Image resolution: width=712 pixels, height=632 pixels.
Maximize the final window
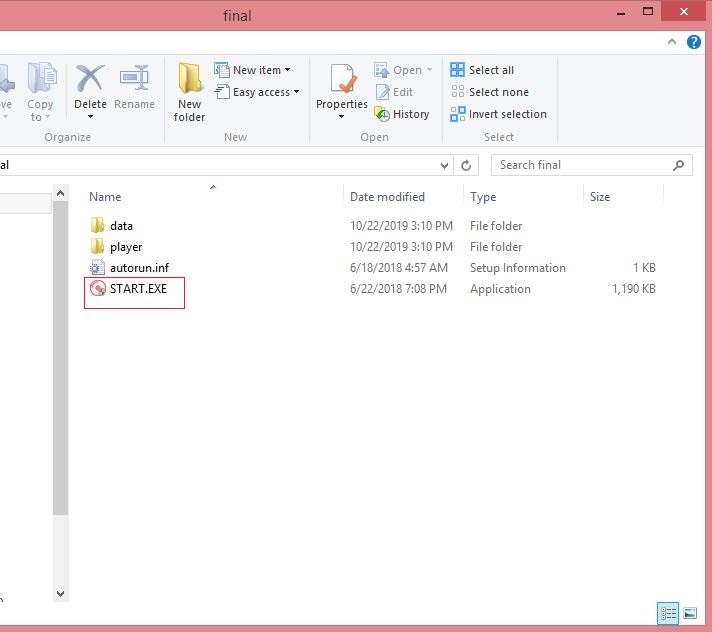pyautogui.click(x=648, y=11)
